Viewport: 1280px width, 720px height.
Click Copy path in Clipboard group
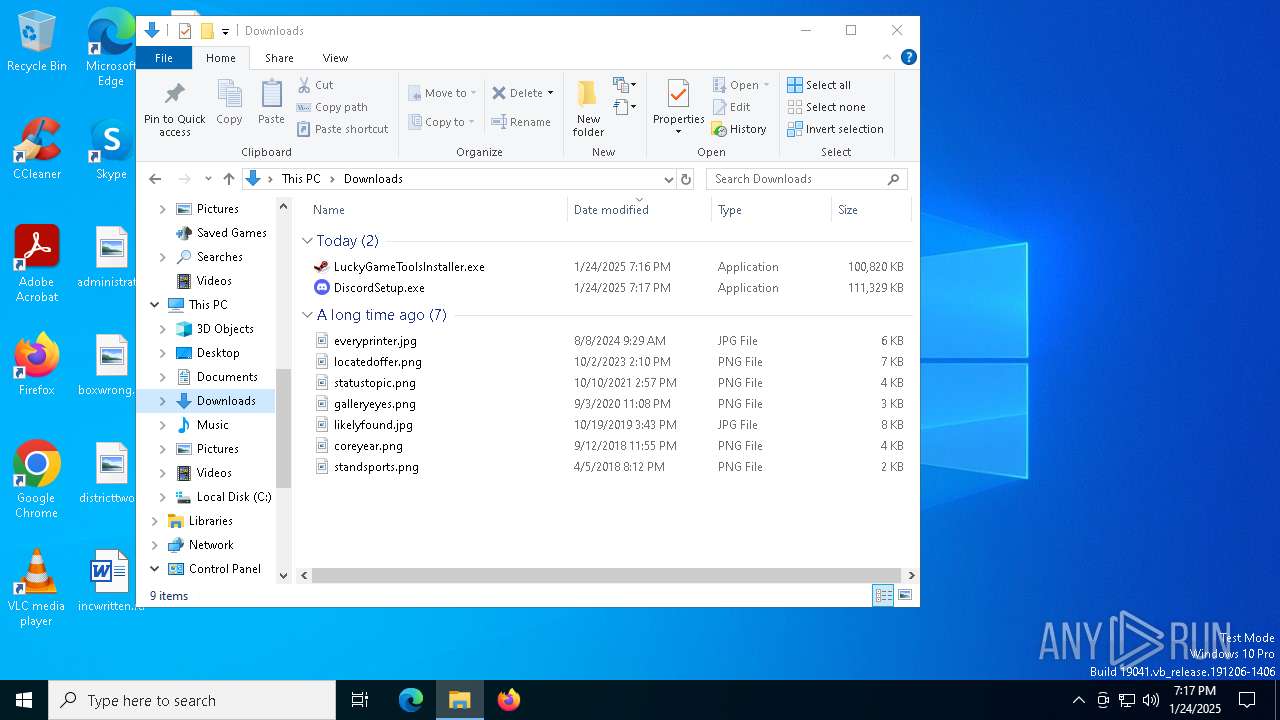[332, 107]
